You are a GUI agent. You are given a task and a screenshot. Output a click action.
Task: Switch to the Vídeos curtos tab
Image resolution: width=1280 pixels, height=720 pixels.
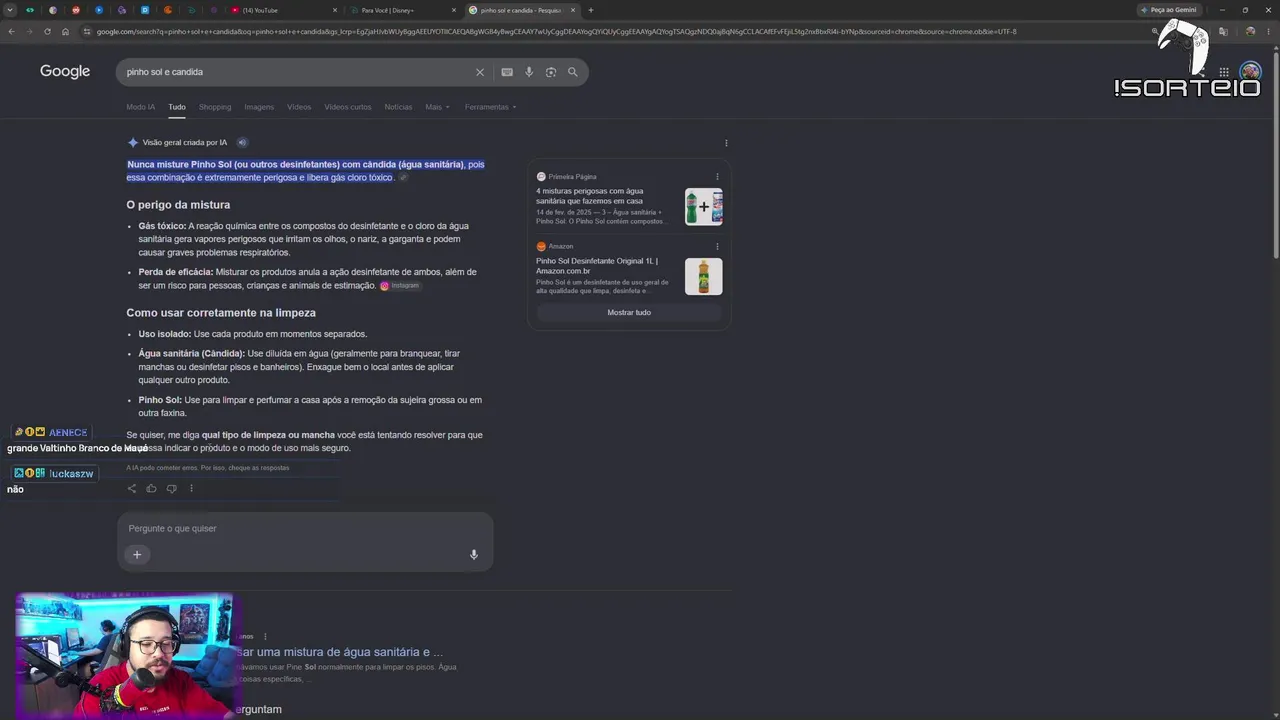pos(348,107)
